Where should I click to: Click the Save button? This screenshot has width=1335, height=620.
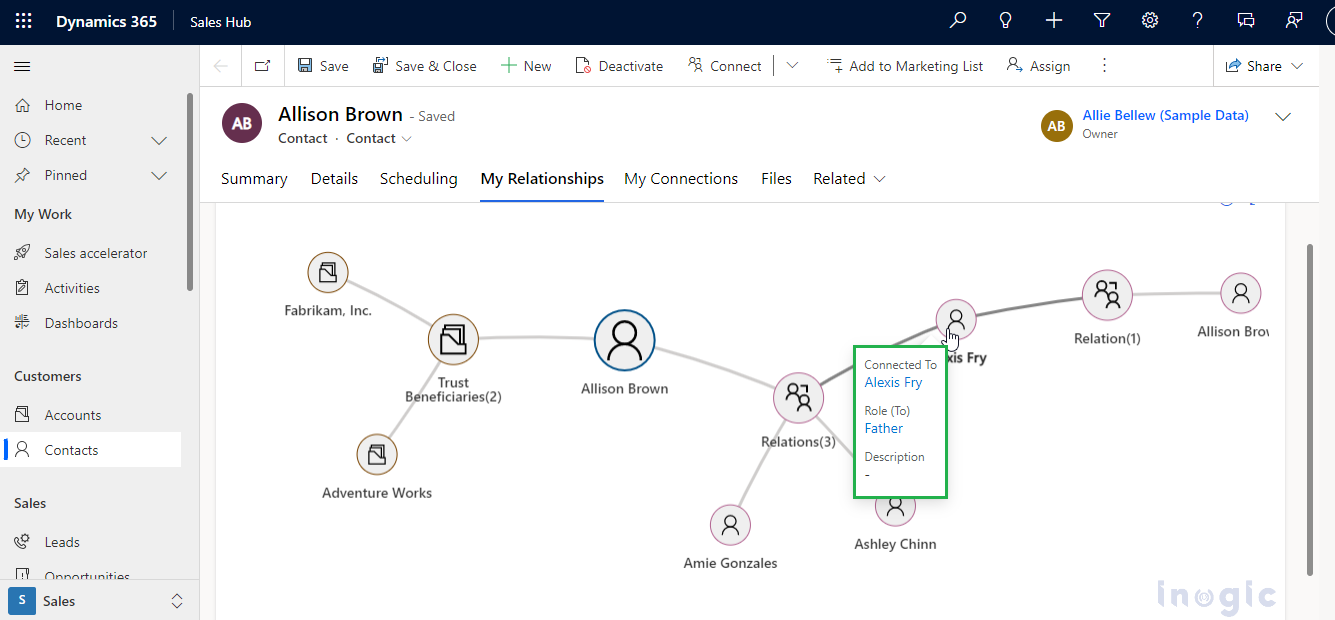tap(323, 66)
